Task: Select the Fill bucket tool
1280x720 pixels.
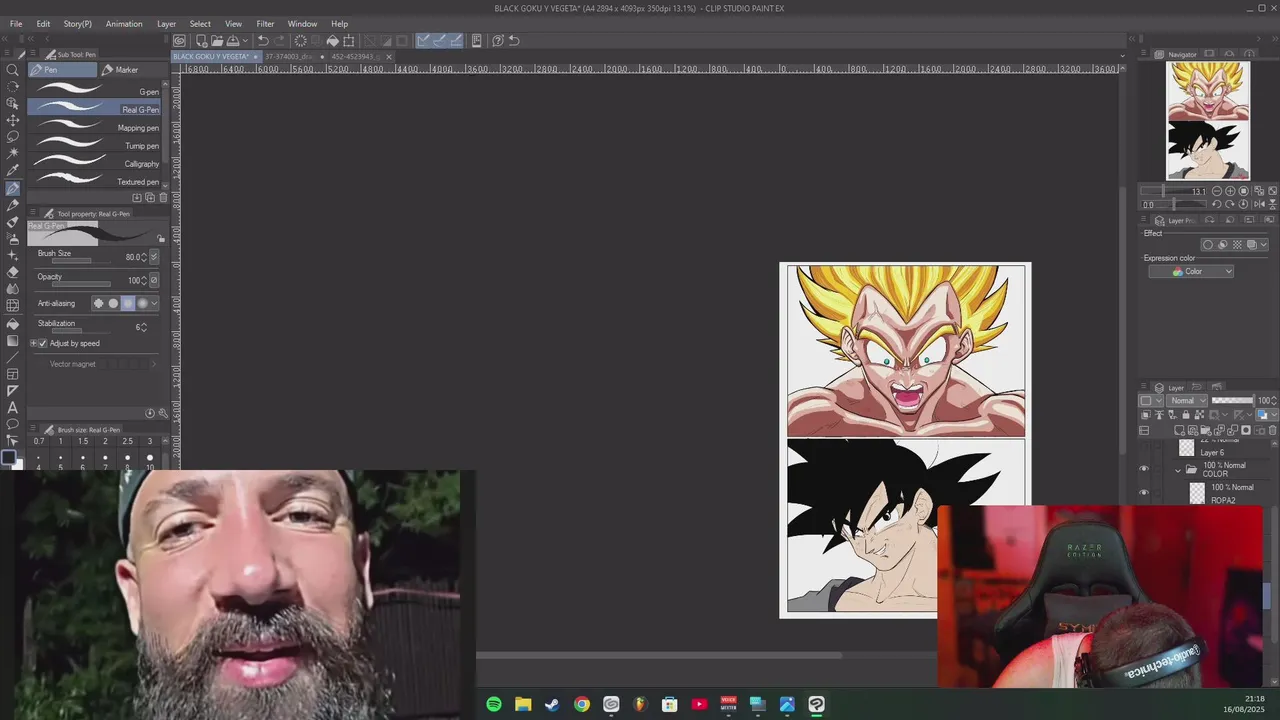Action: (x=13, y=324)
